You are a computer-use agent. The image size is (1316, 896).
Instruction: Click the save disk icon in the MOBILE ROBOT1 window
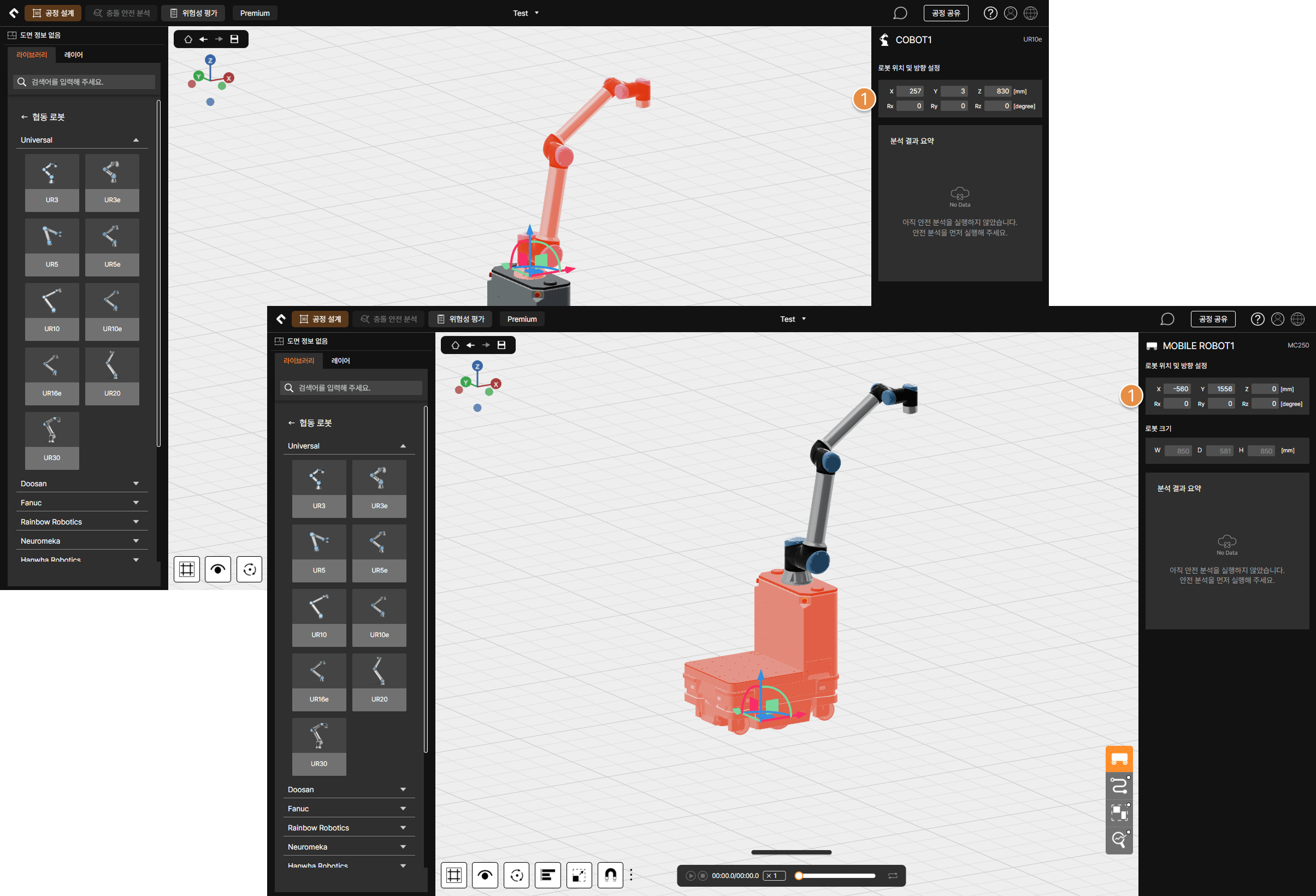501,345
